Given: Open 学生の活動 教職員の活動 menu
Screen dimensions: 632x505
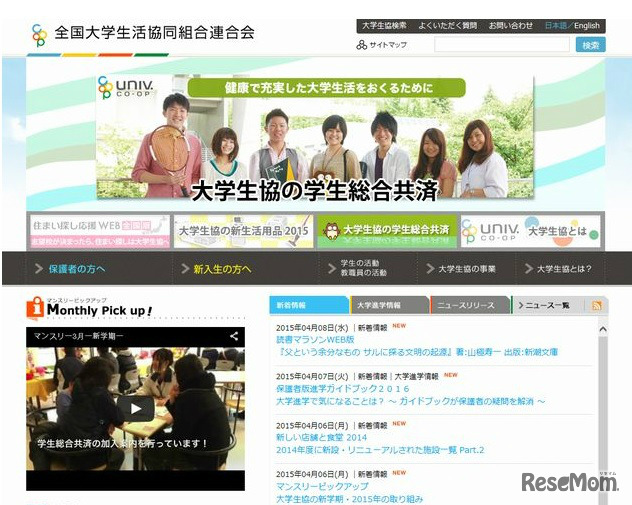Looking at the screenshot, I should [x=364, y=268].
